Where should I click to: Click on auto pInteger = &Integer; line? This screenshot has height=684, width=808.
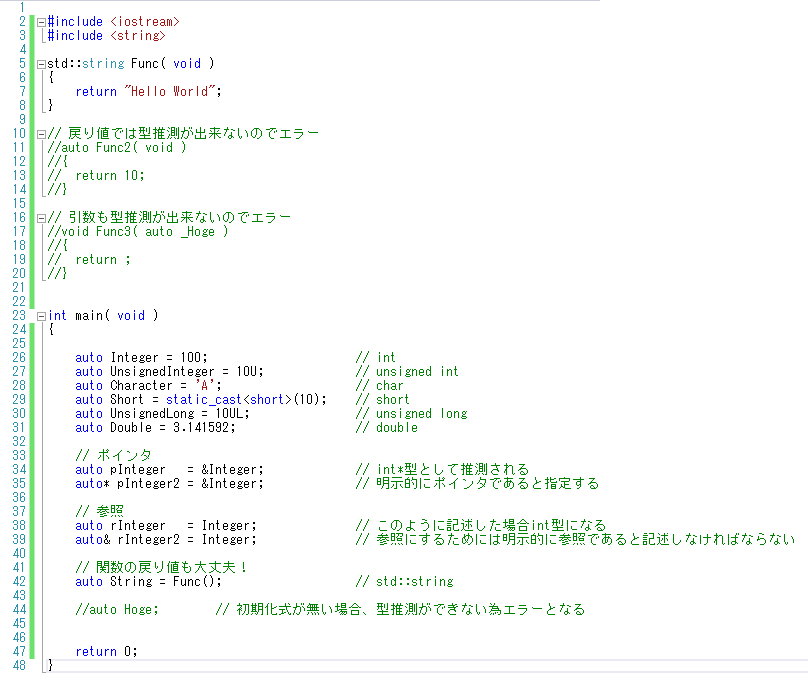pos(170,470)
